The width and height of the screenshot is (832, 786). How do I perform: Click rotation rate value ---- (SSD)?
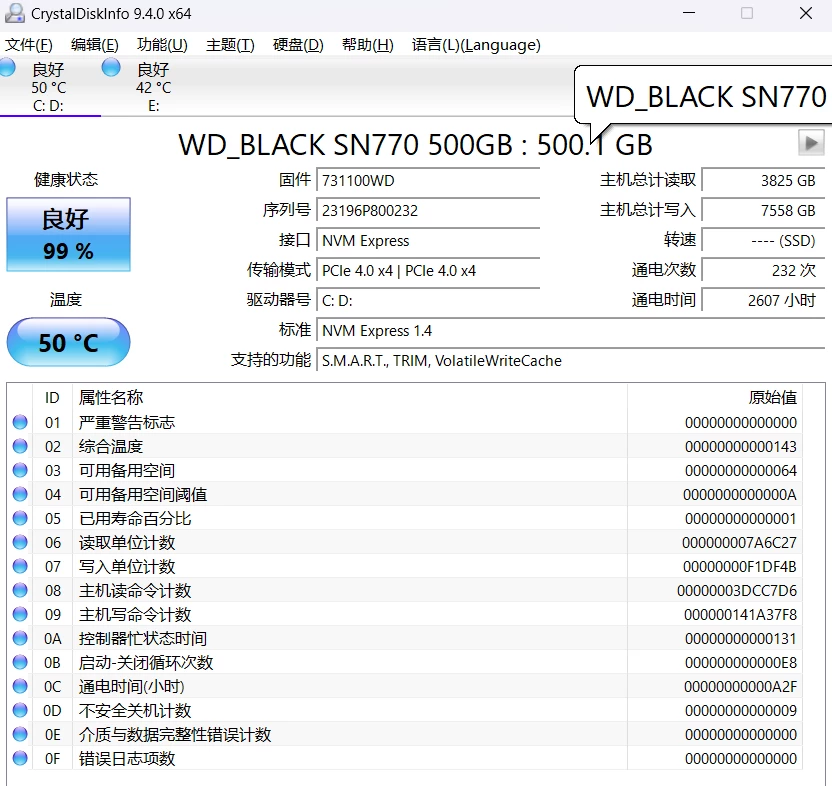pos(763,240)
